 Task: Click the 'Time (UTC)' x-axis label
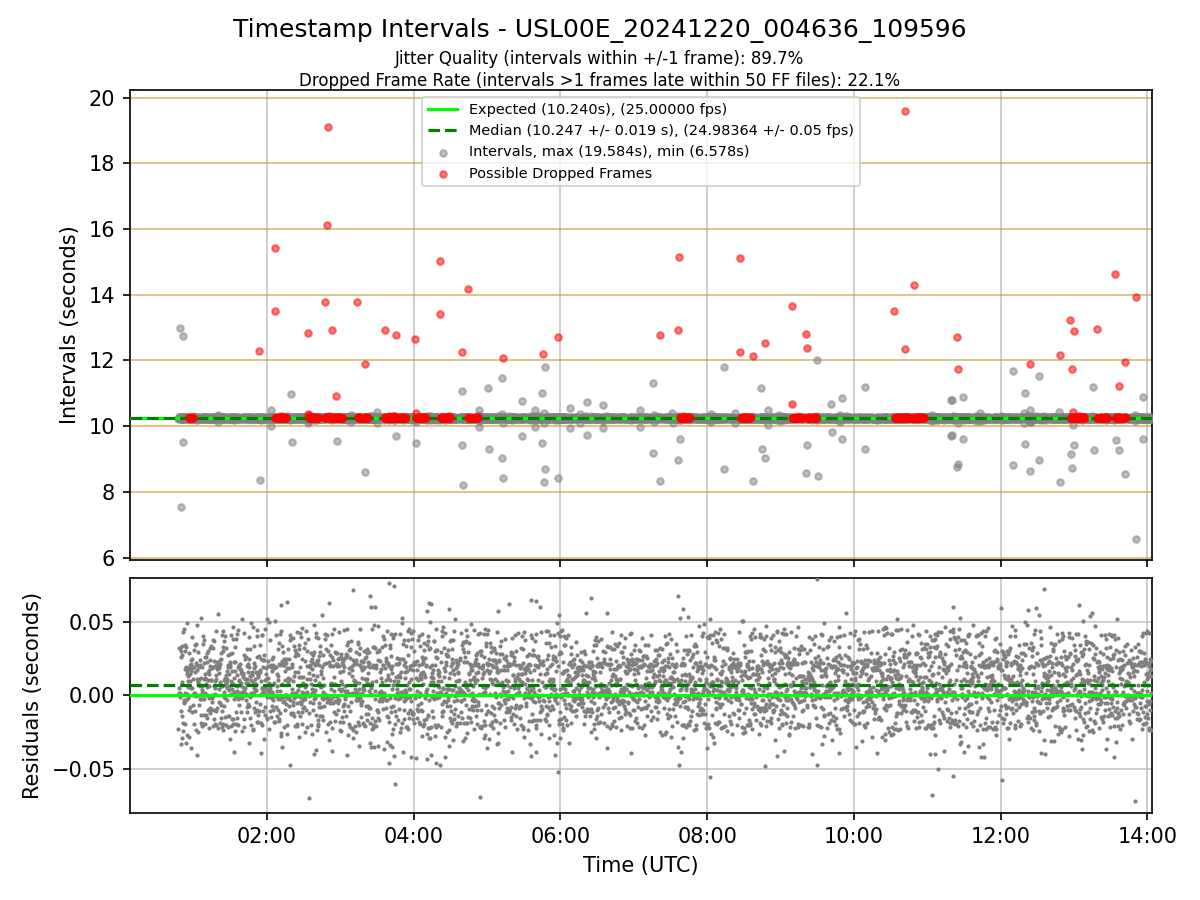pos(640,865)
